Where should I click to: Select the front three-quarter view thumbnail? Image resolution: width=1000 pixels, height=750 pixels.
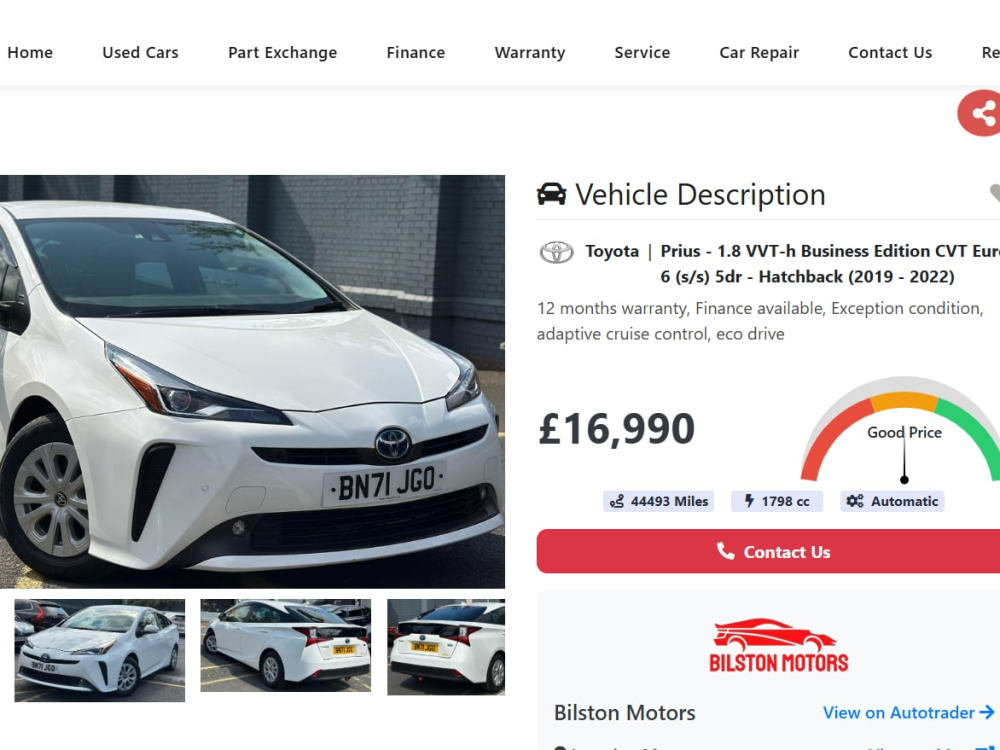(99, 650)
